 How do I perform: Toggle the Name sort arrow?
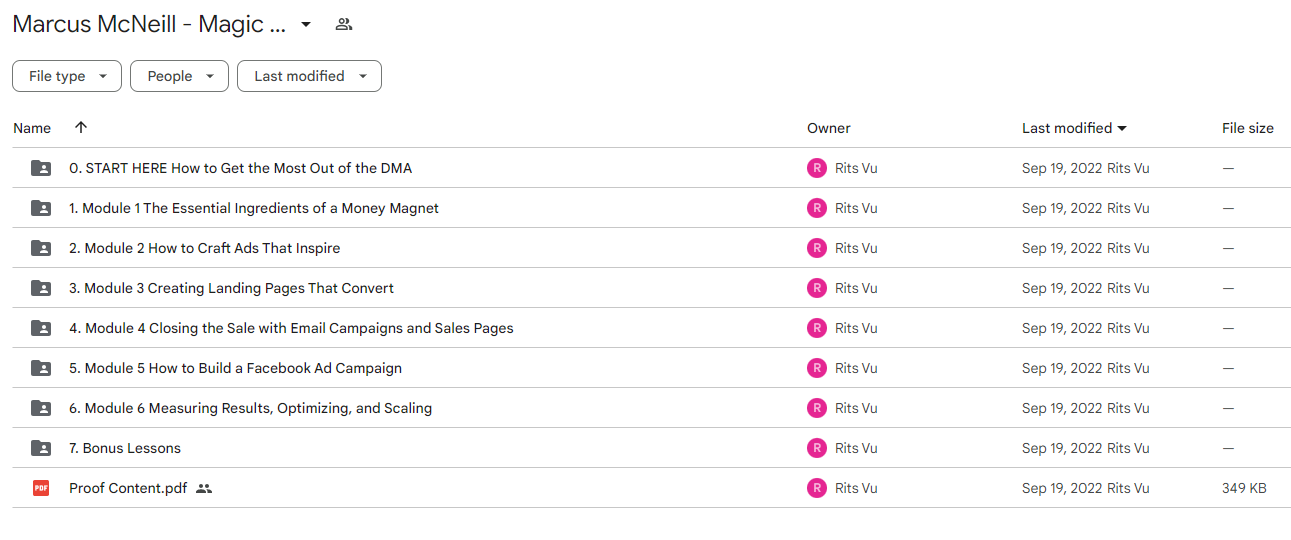[x=81, y=128]
